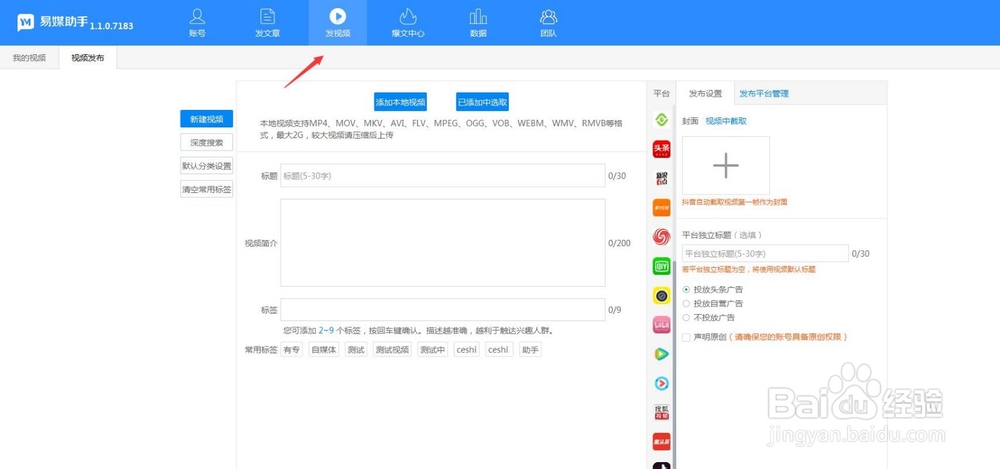
Task: Click the plus box to add cover
Action: tap(726, 165)
